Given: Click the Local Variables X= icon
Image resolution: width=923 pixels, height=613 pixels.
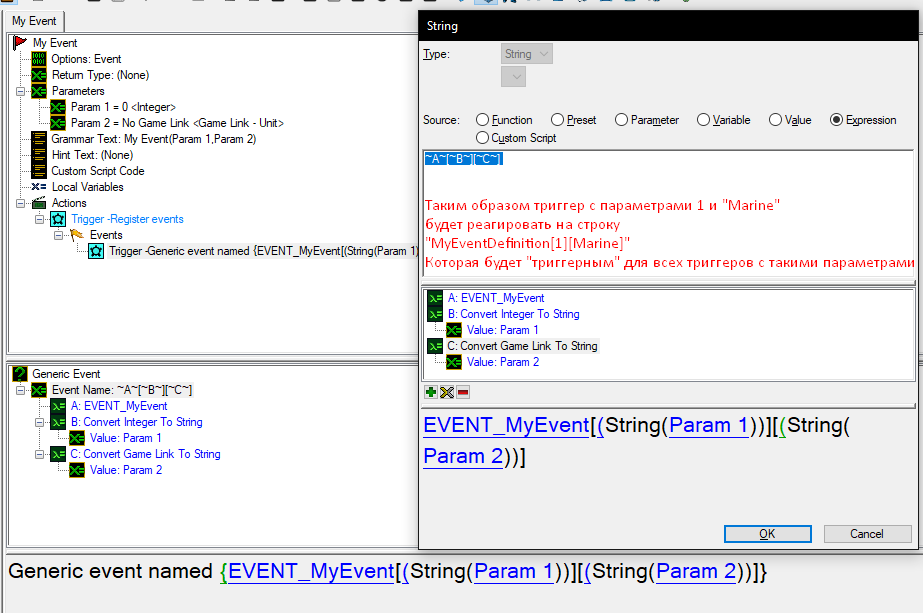Looking at the screenshot, I should point(39,187).
